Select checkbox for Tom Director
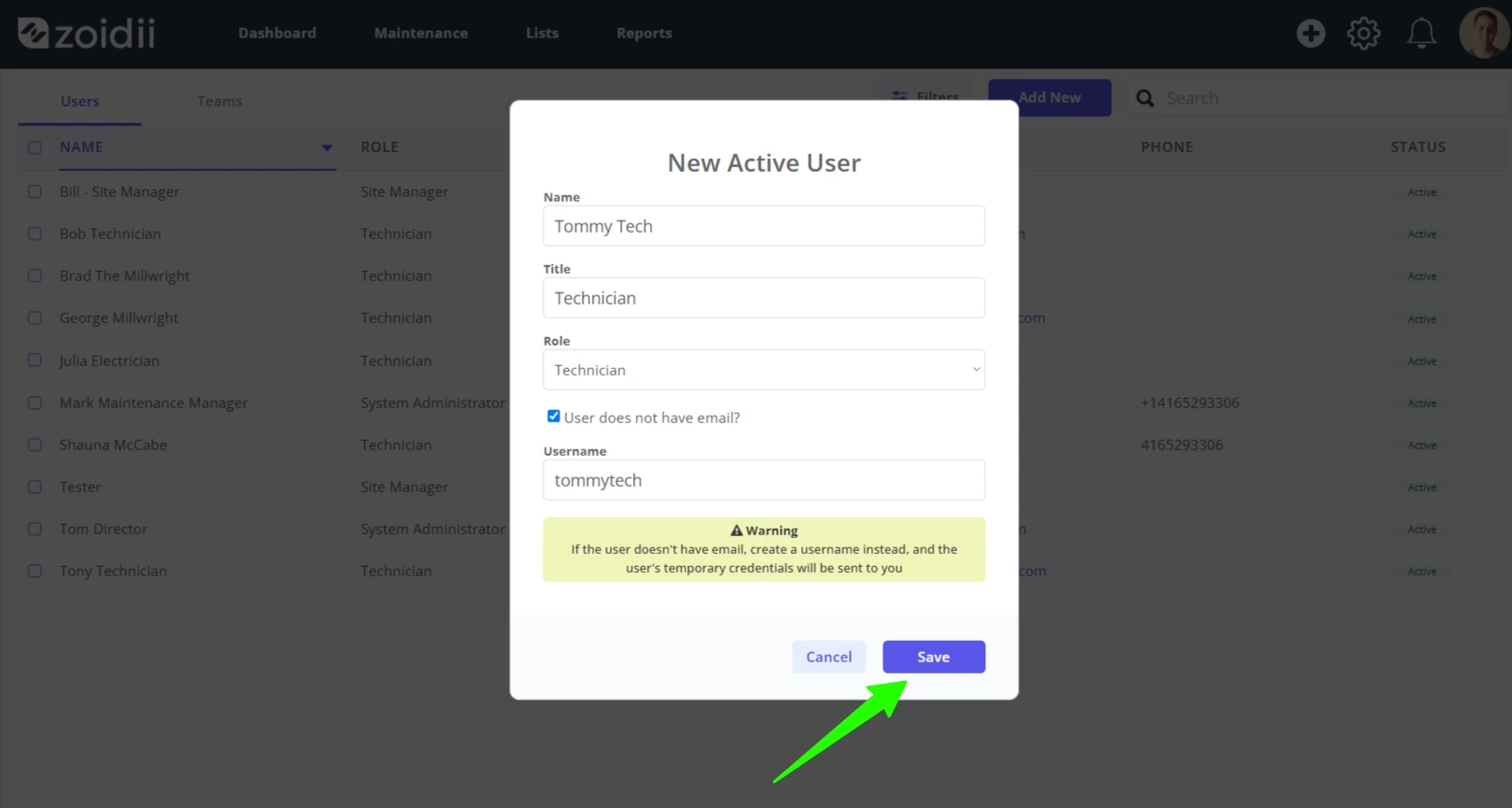 [35, 529]
